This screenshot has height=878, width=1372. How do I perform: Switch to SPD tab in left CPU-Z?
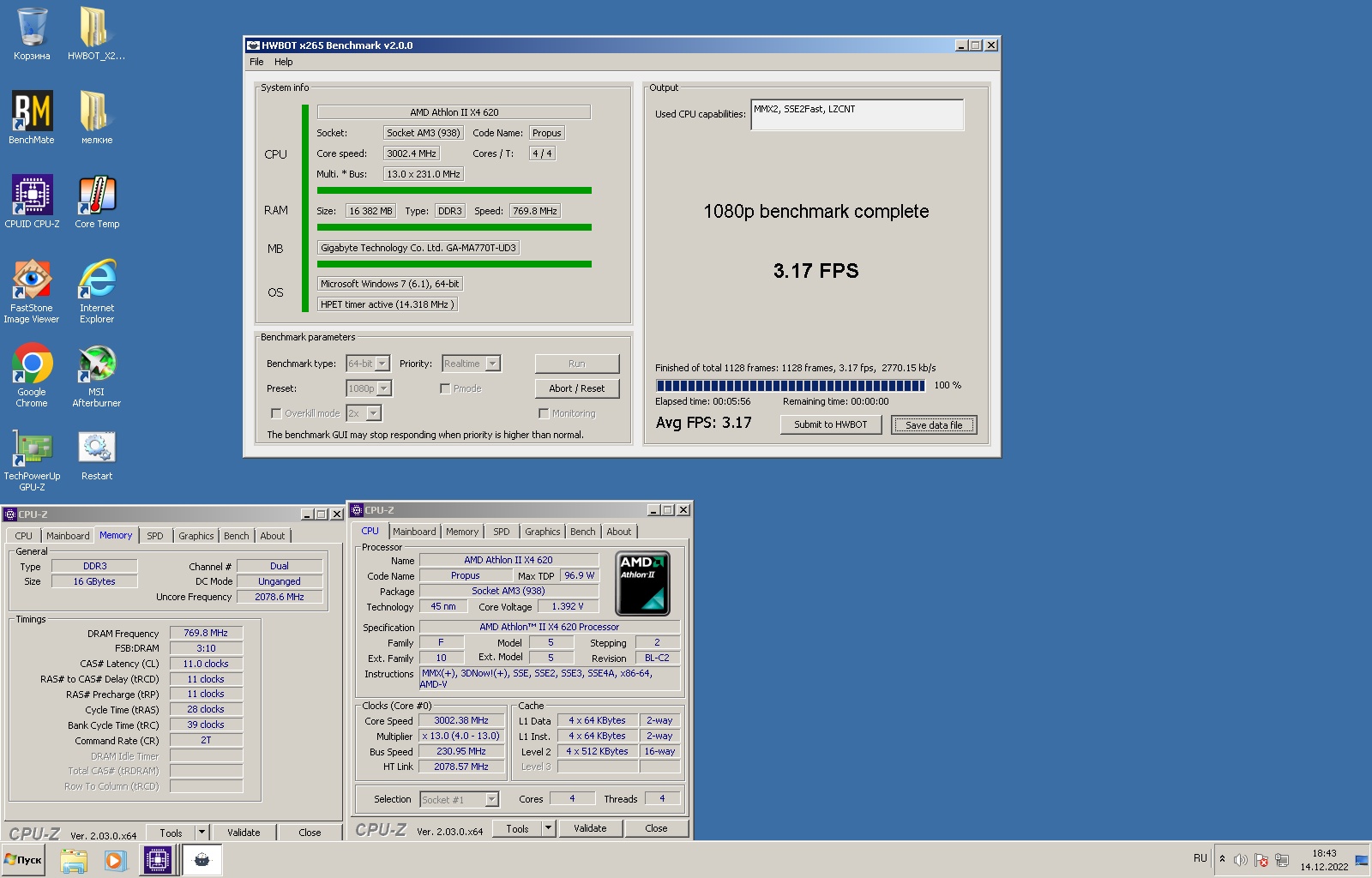coord(155,536)
